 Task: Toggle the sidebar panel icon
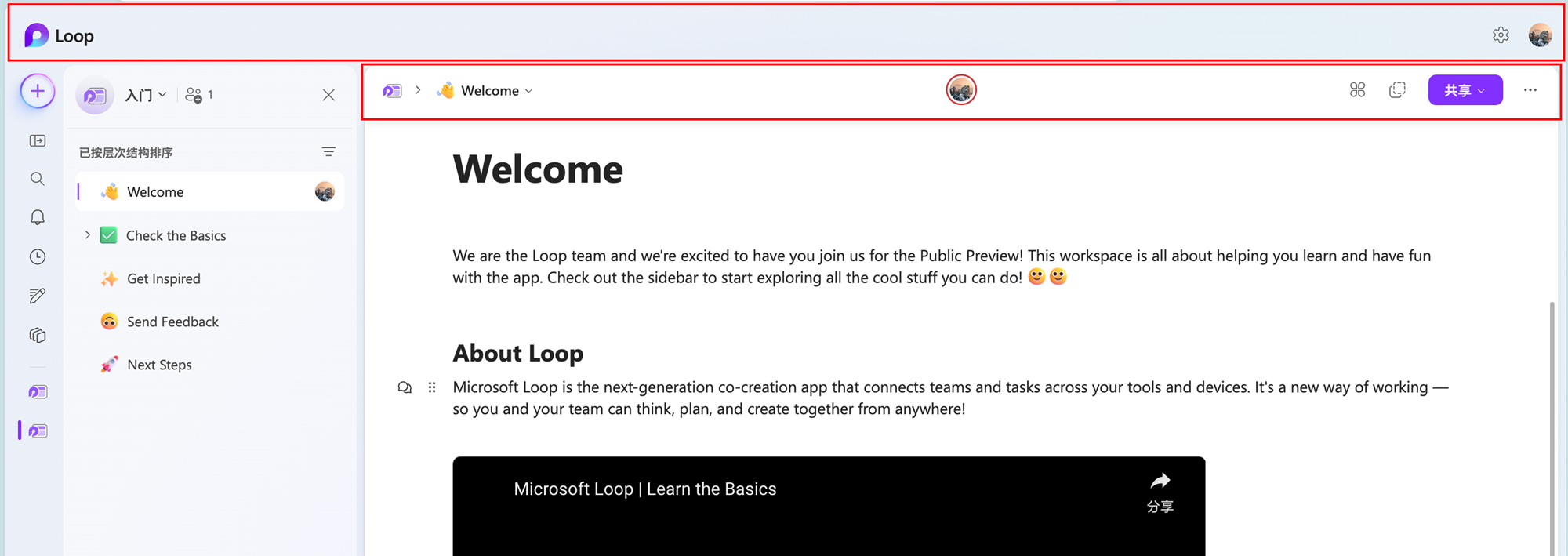point(38,141)
